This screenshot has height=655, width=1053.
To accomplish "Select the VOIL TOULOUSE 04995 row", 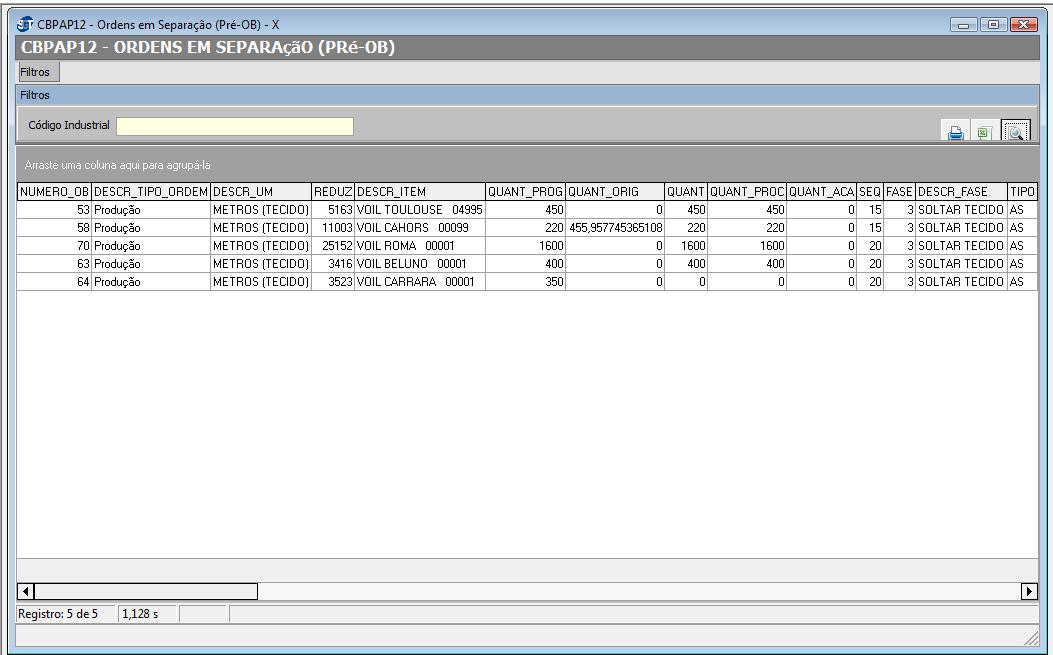I will [x=419, y=210].
